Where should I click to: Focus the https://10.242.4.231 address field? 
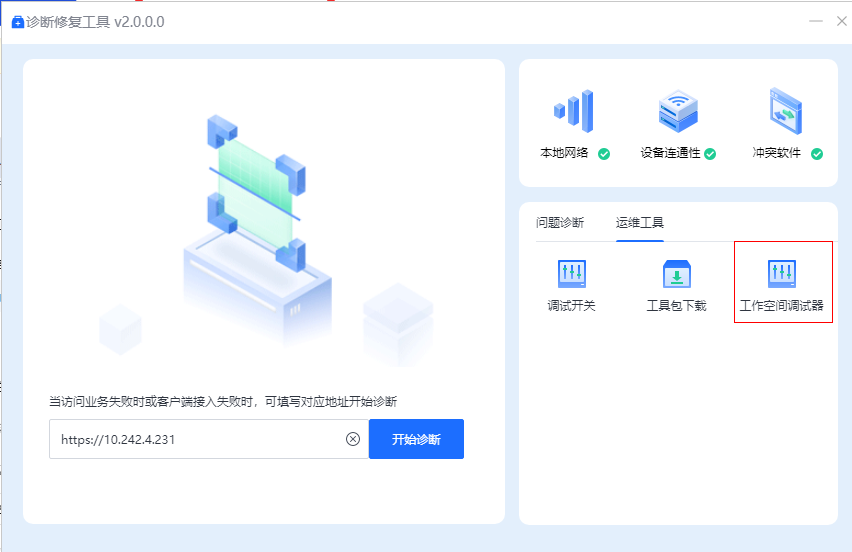(x=195, y=439)
